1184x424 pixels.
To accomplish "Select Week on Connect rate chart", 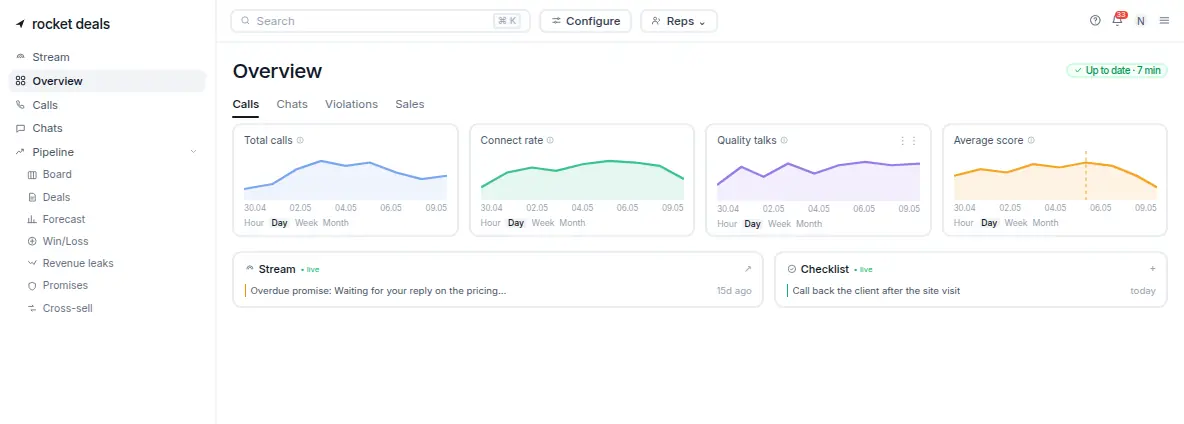I will pyautogui.click(x=543, y=223).
